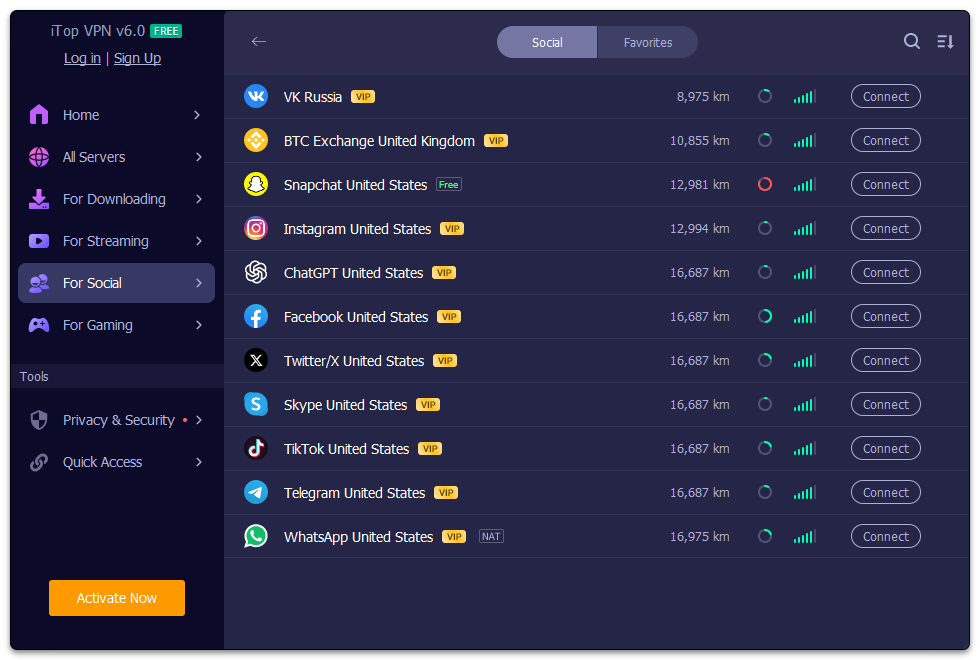Viewport: 980px width, 660px height.
Task: Toggle favorite on ChatGPT United States
Action: click(765, 272)
